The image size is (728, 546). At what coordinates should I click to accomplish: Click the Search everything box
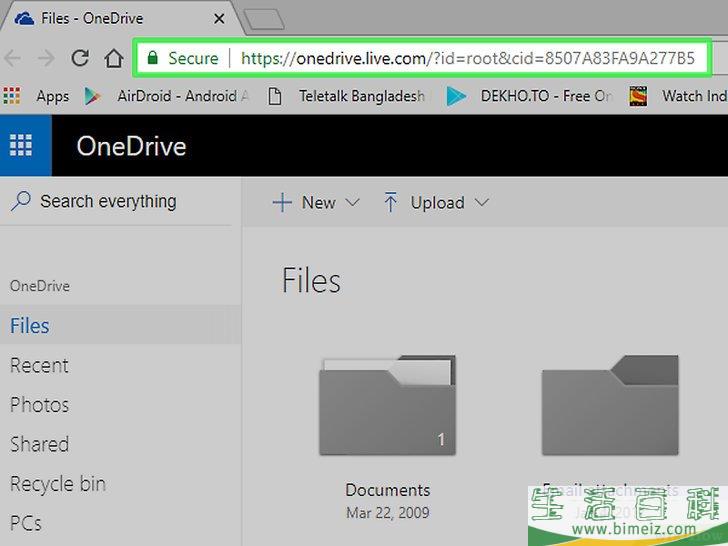116,202
